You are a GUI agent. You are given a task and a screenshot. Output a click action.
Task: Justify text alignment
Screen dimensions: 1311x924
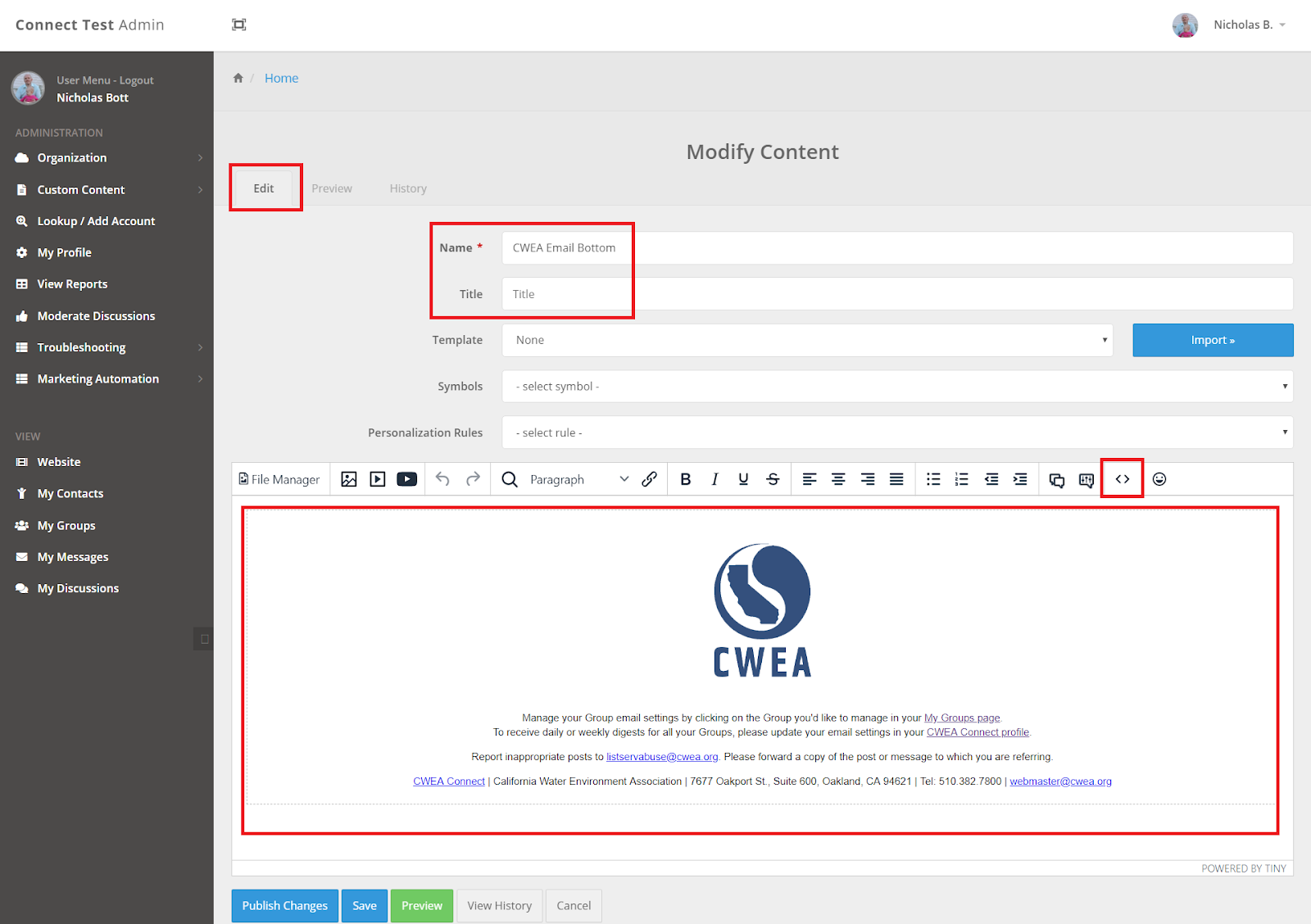pos(897,479)
